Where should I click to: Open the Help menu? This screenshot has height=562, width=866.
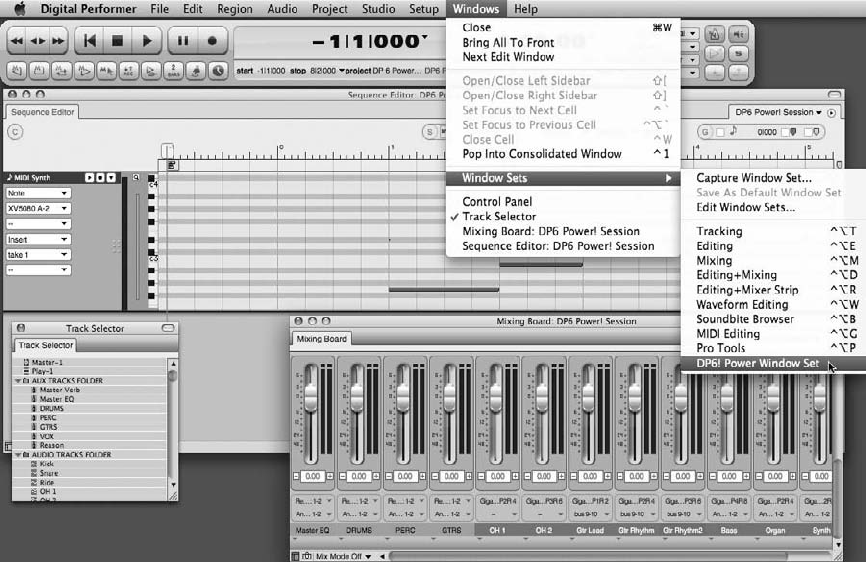coord(526,9)
